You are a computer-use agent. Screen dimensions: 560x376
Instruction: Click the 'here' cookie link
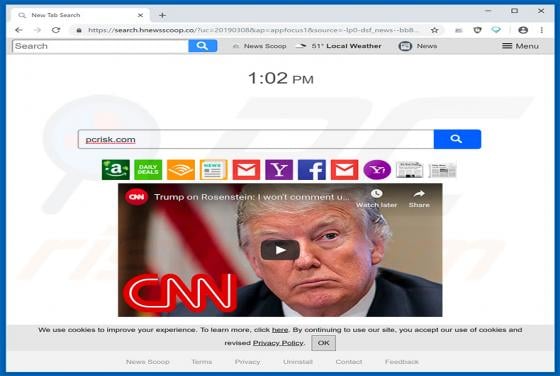(280, 330)
